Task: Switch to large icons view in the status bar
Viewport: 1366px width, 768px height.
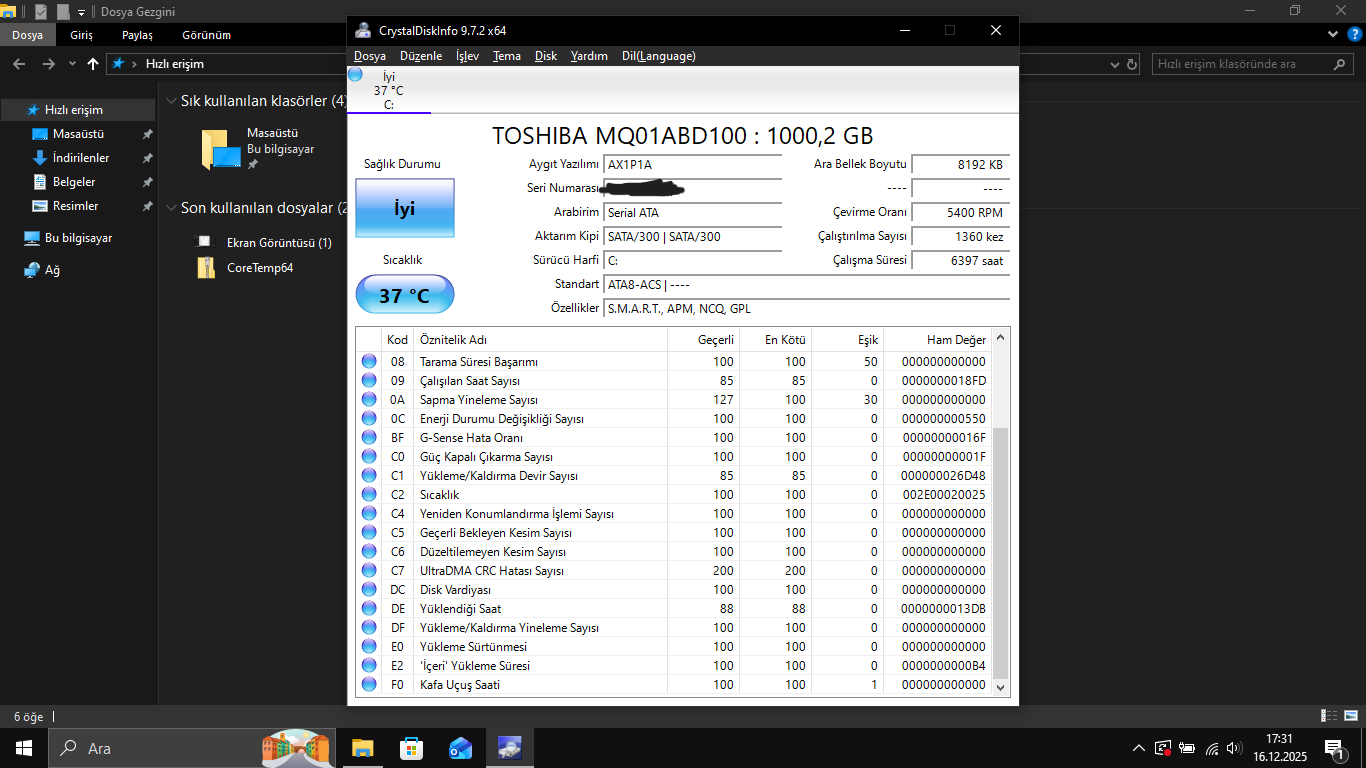Action: [1349, 716]
